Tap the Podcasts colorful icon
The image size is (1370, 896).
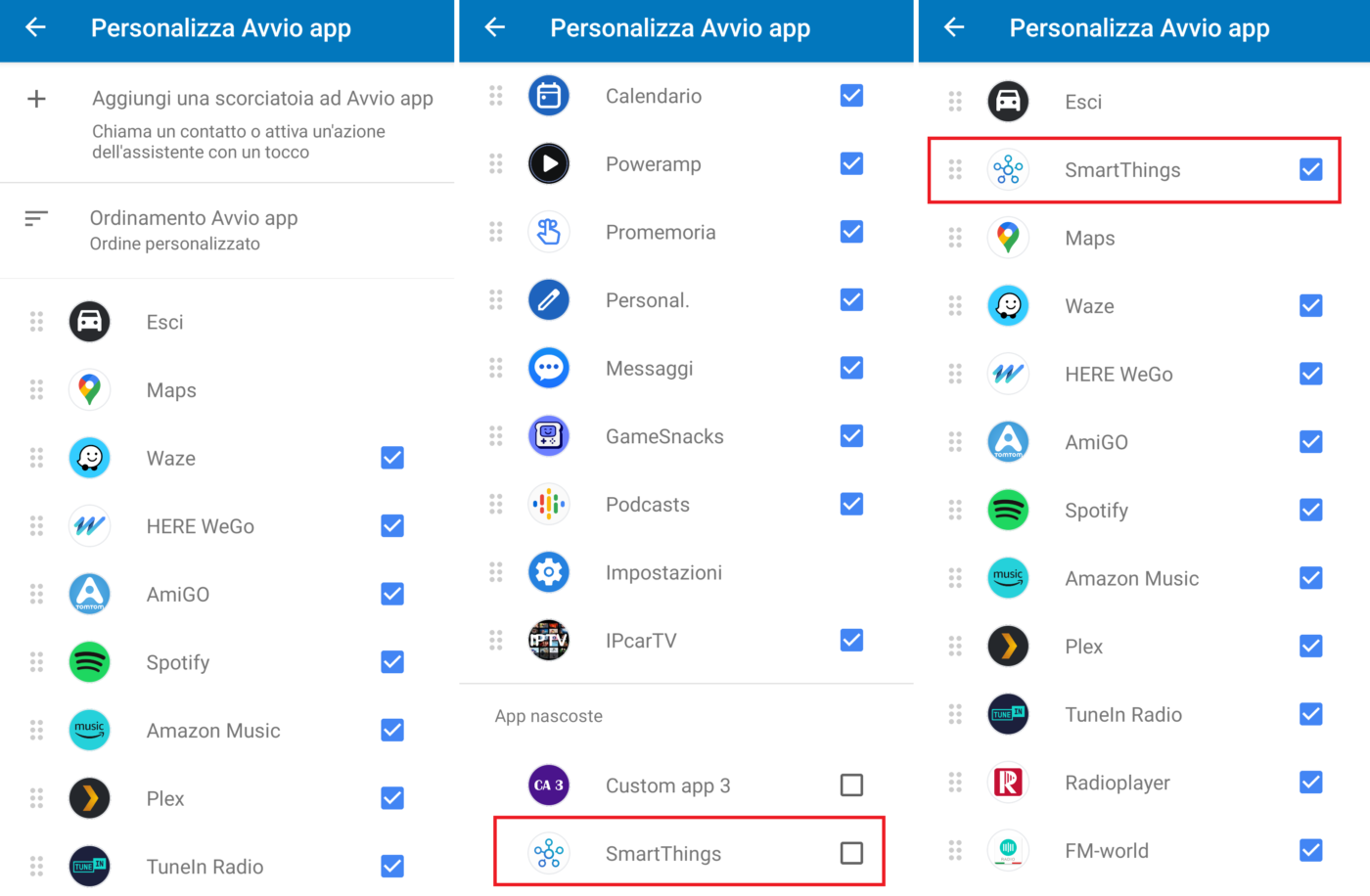[549, 505]
